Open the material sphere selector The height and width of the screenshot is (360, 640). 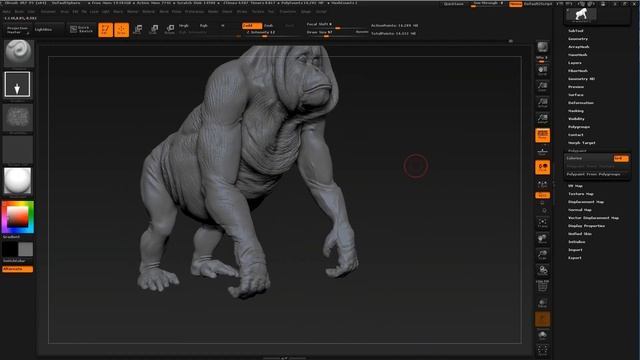[18, 181]
